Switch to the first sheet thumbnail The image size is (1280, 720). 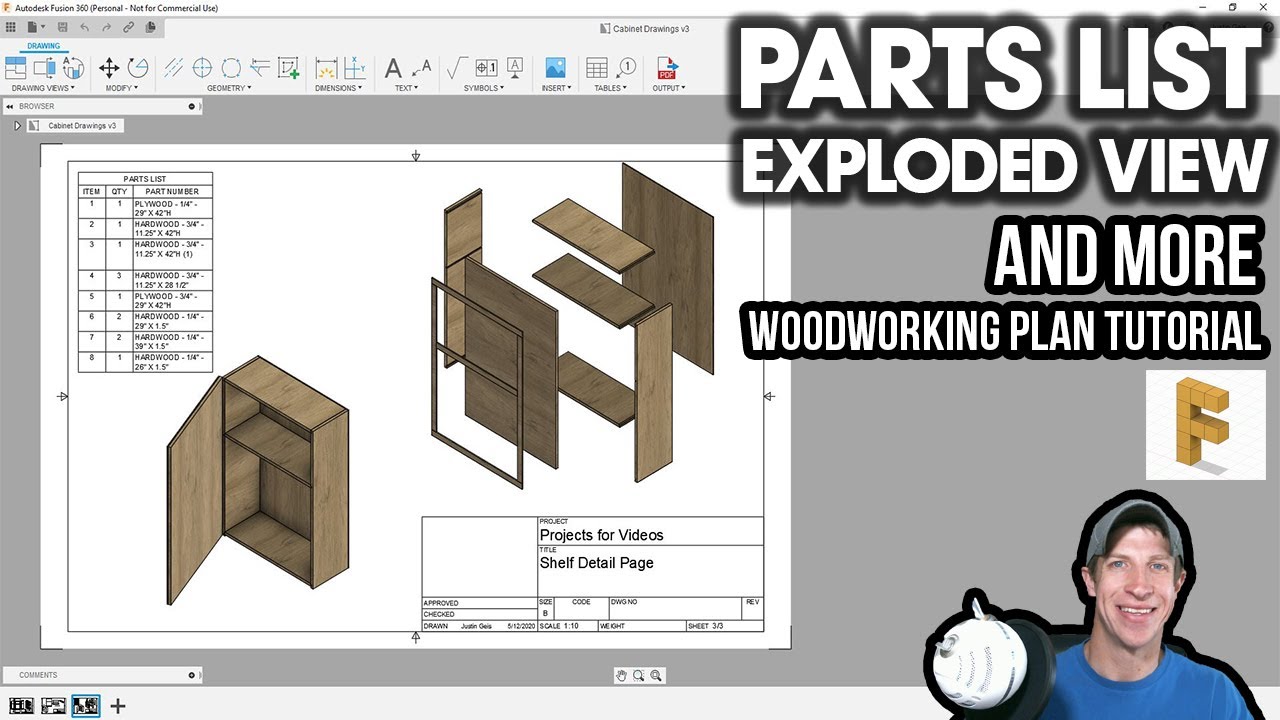pos(20,706)
